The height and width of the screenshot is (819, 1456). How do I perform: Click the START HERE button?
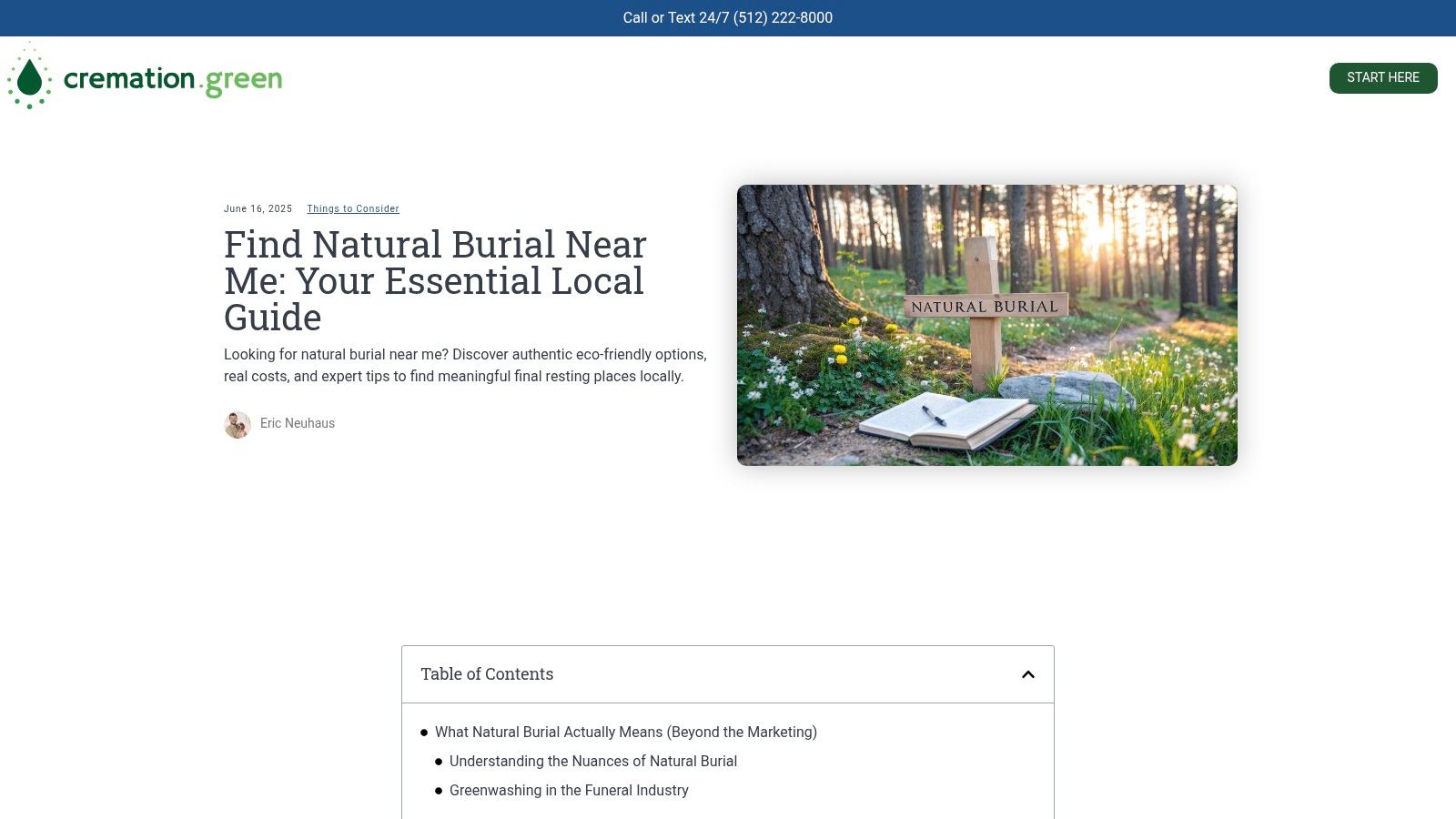1383,77
